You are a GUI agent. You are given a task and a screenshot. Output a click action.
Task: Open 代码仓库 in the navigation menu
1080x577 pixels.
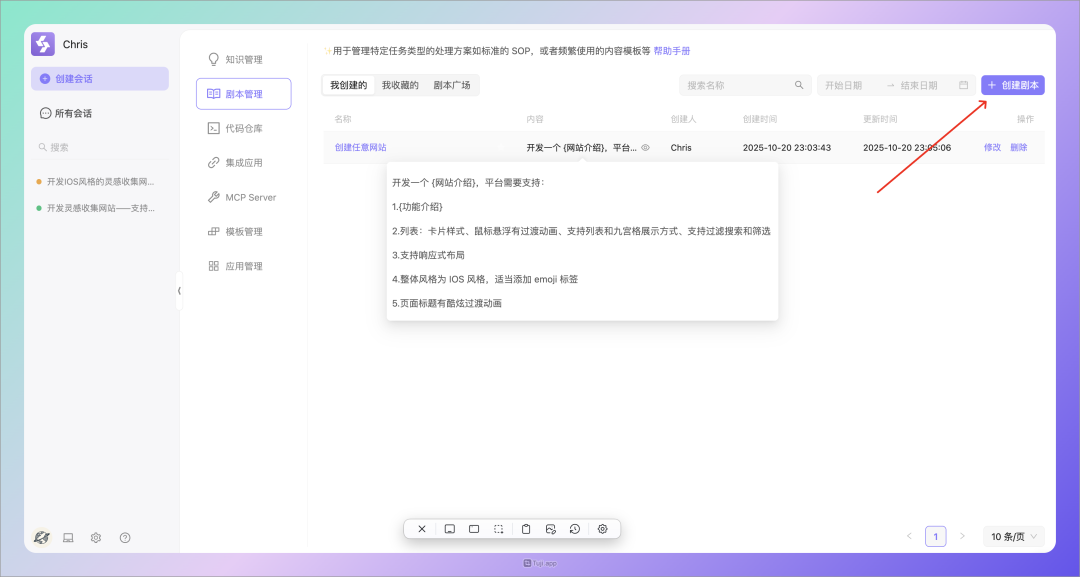point(243,128)
